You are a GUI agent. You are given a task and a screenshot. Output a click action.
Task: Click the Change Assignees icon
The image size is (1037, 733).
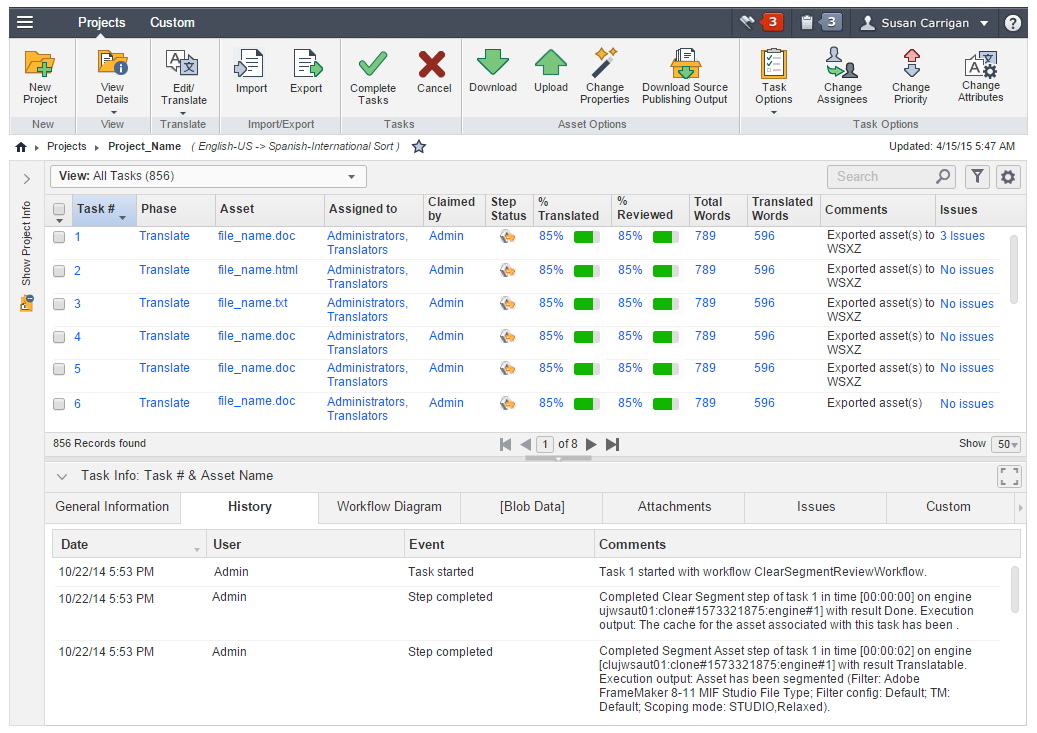[x=842, y=63]
